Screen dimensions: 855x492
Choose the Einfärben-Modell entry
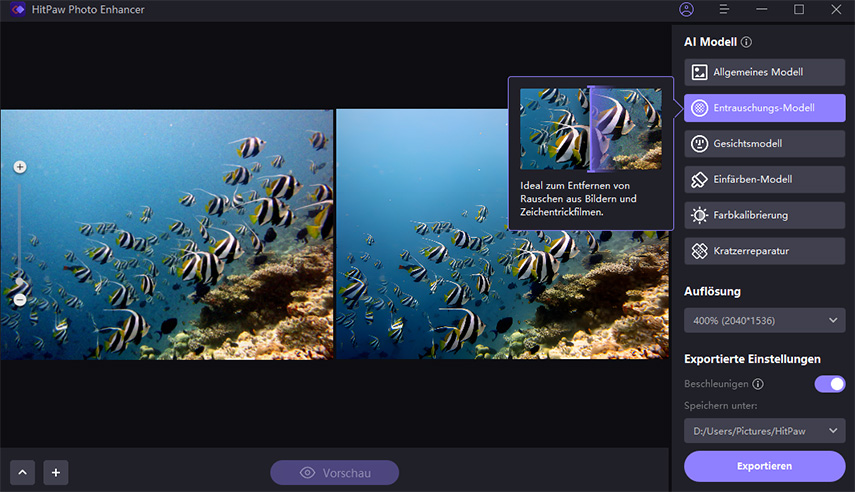[765, 180]
